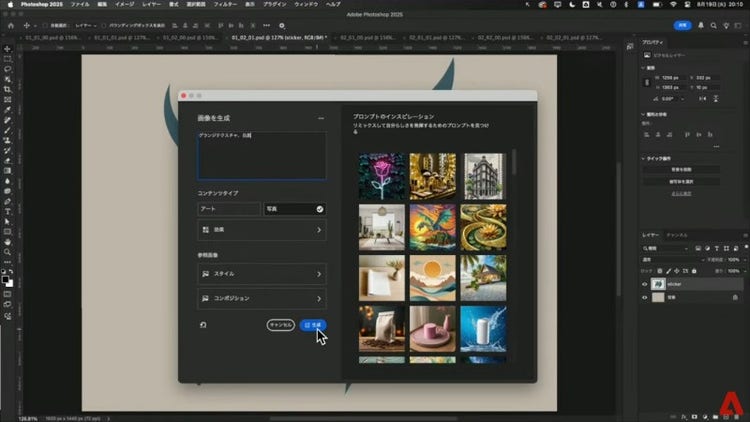
Task: Toggle the auto-select checkbox in options bar
Action: coord(45,25)
